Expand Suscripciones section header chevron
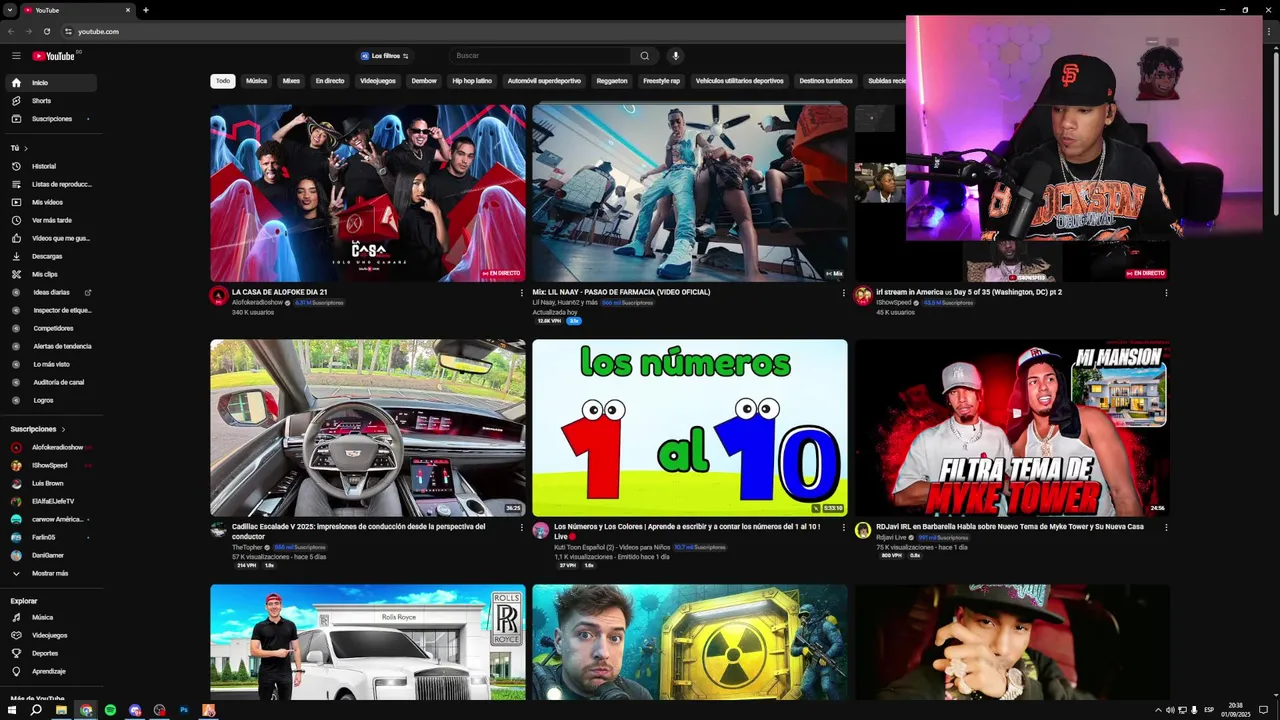The width and height of the screenshot is (1280, 720). [63, 429]
